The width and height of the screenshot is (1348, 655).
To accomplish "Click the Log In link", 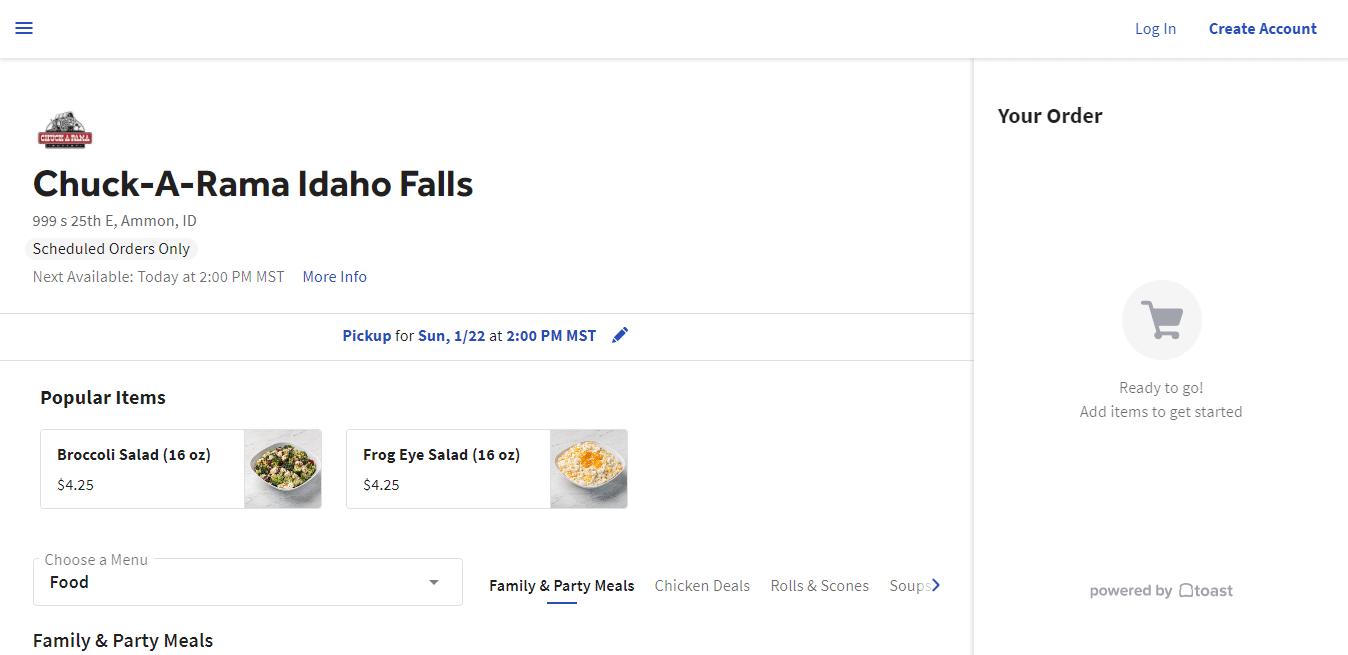I will (x=1155, y=29).
